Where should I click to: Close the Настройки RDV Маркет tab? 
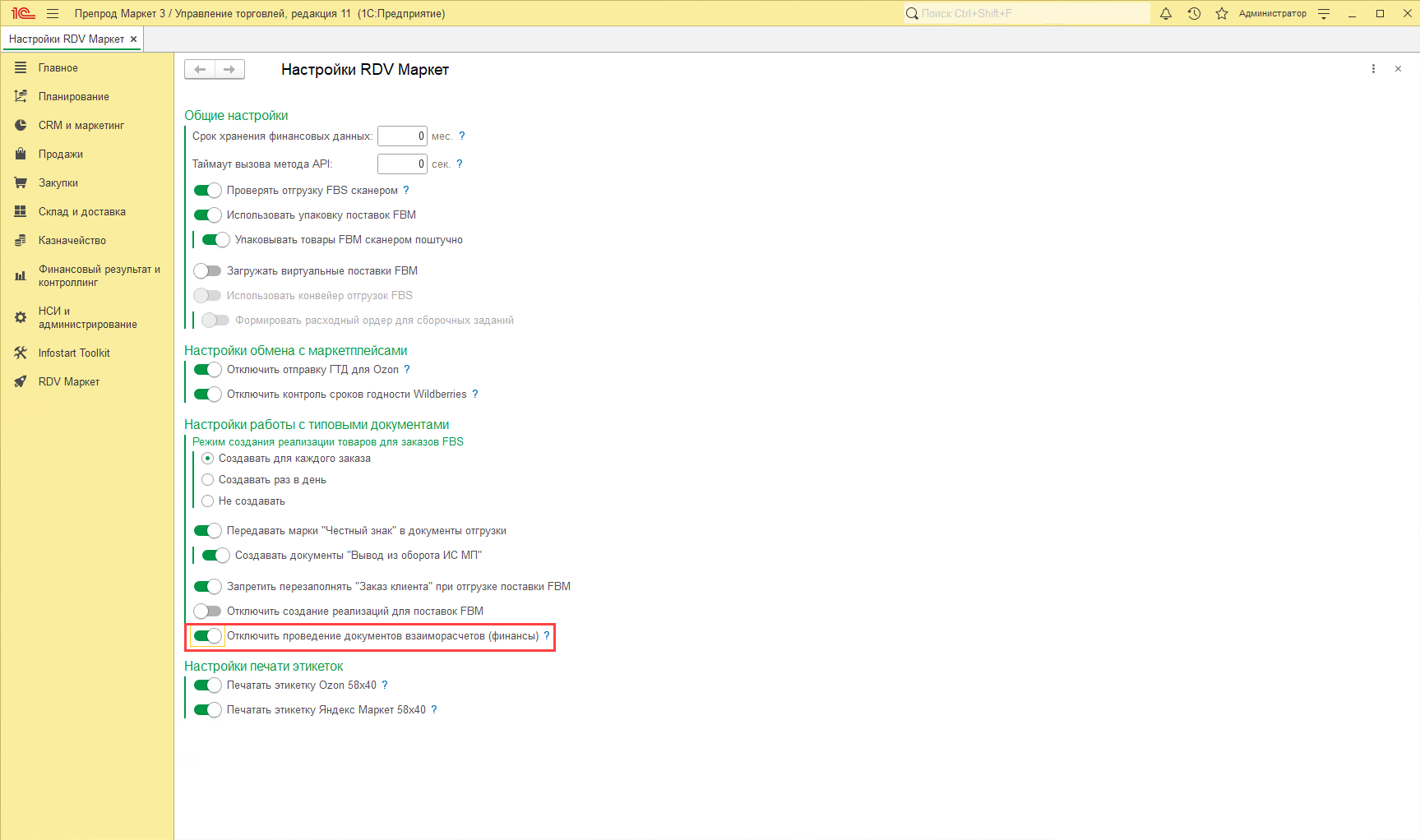click(x=133, y=39)
